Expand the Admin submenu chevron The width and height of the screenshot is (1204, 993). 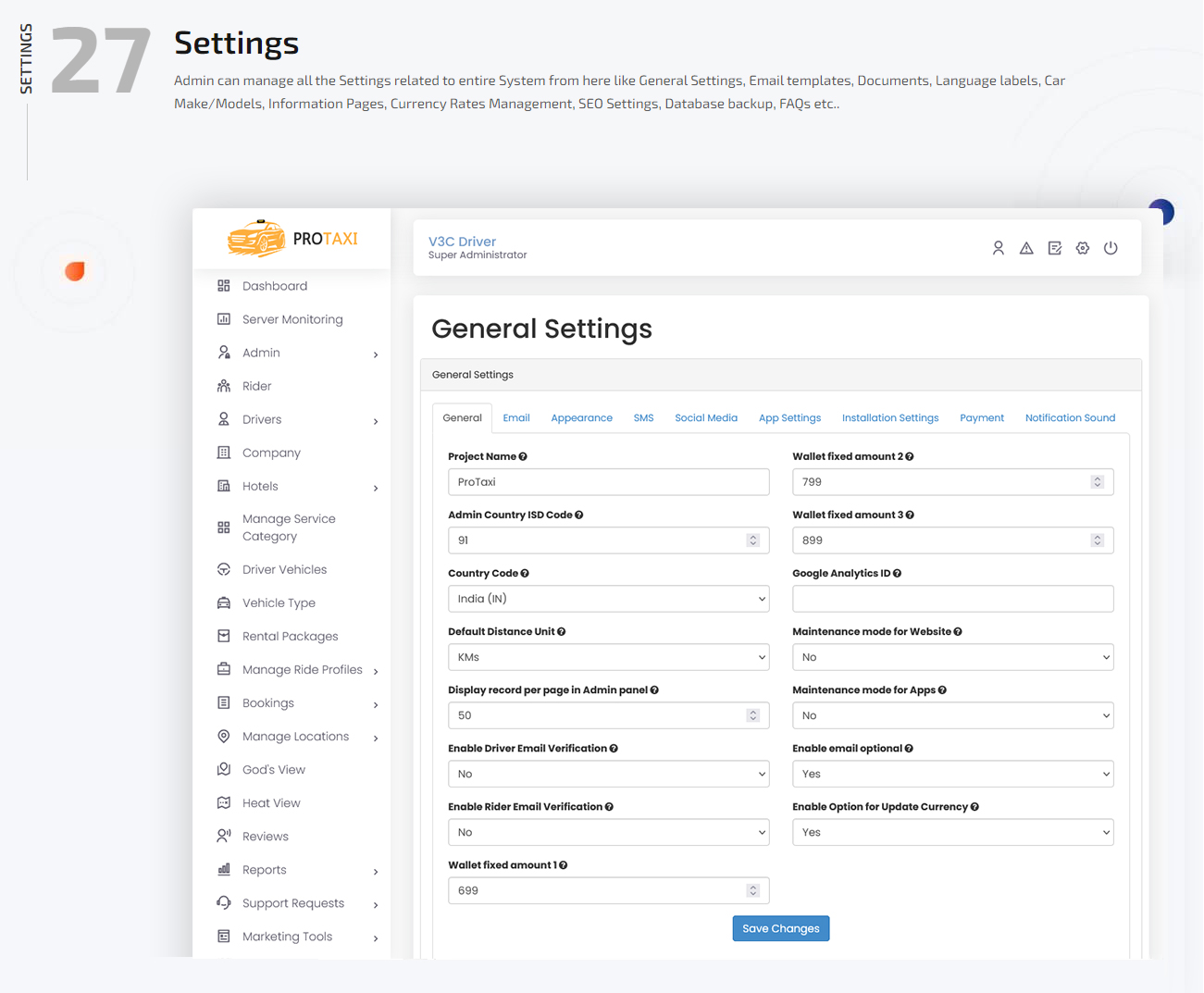coord(376,354)
